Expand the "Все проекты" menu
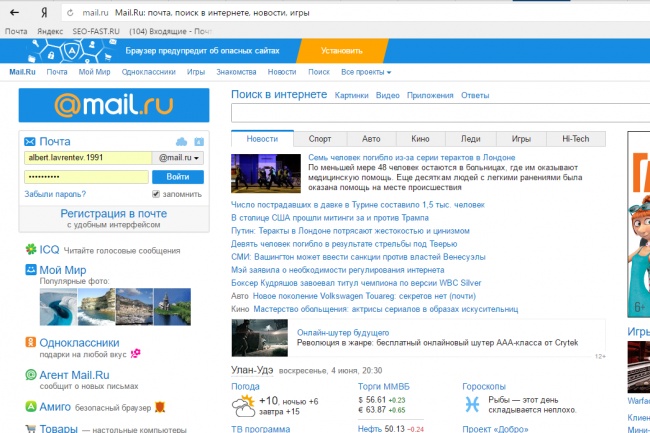This screenshot has width=650, height=433. coord(366,72)
